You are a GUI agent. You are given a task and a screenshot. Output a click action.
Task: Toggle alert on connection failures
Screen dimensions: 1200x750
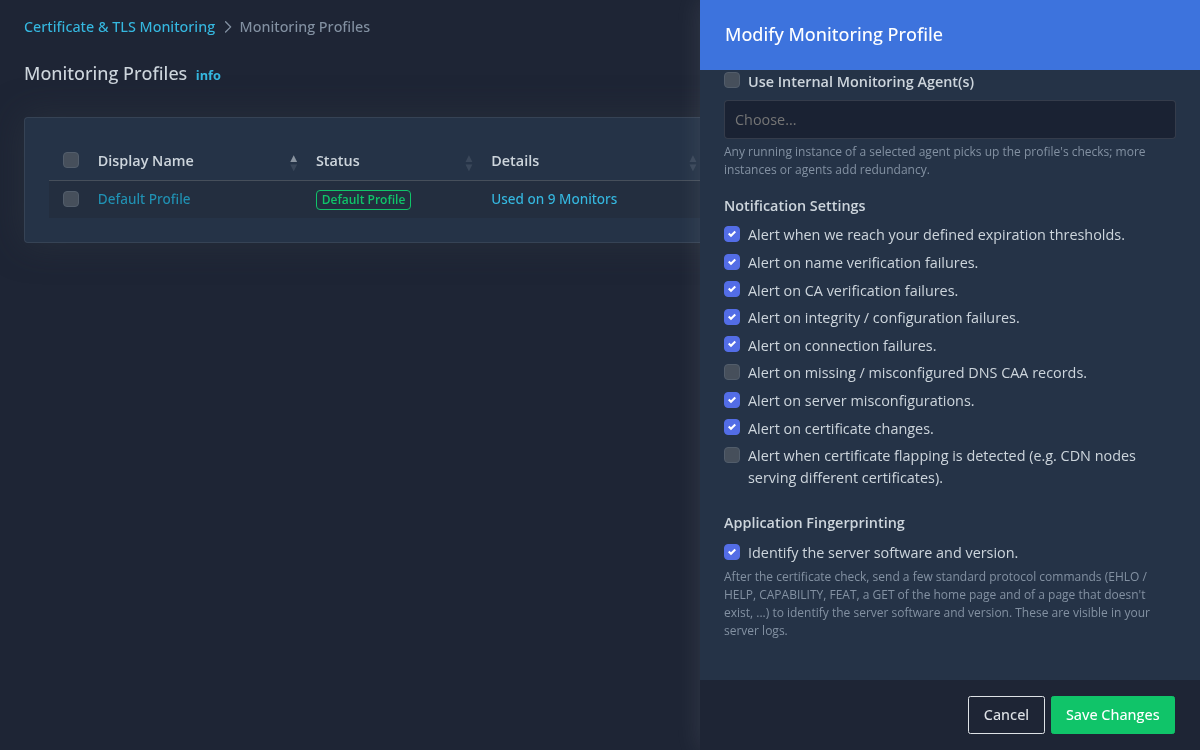tap(732, 345)
